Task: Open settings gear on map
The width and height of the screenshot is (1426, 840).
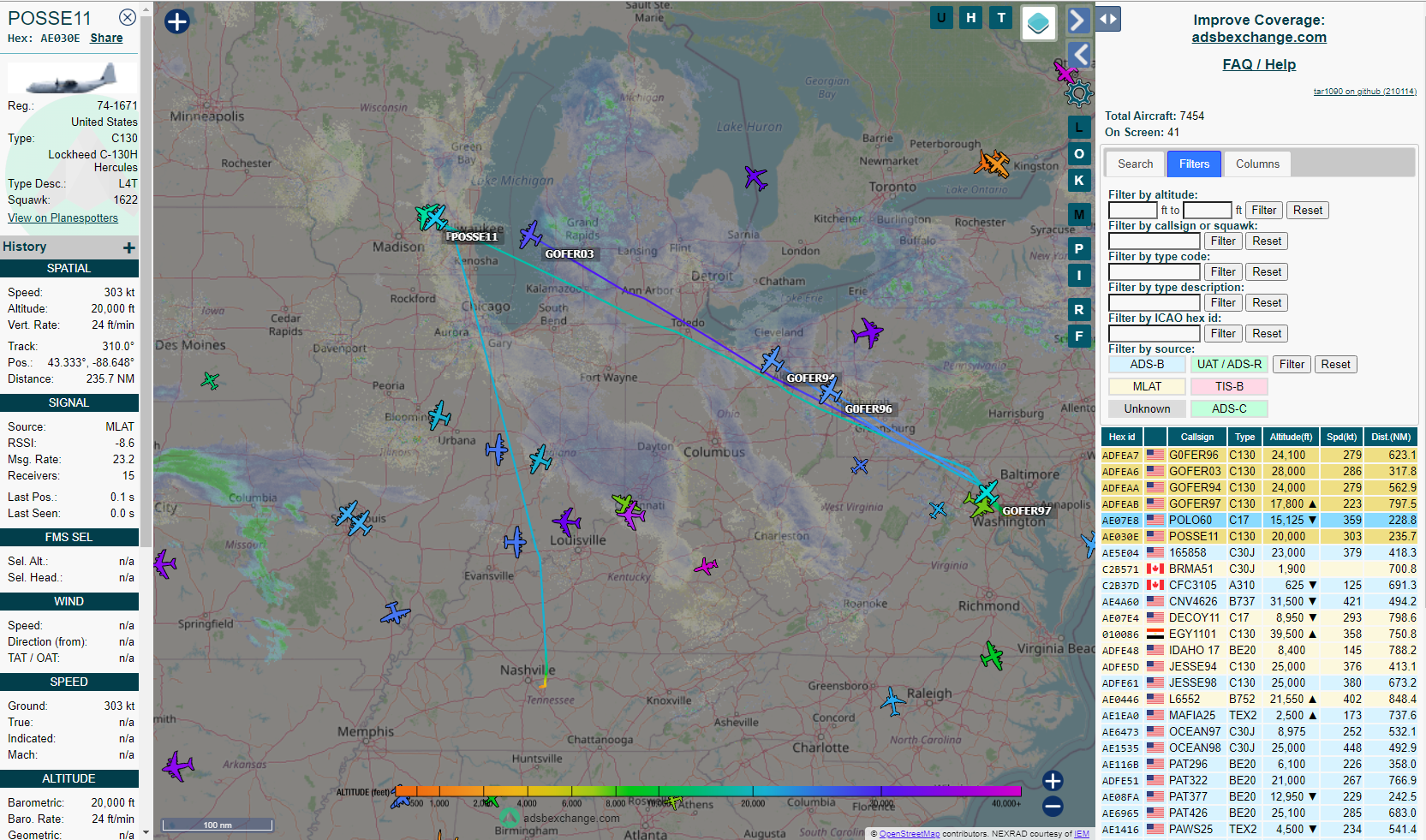Action: point(1079,93)
